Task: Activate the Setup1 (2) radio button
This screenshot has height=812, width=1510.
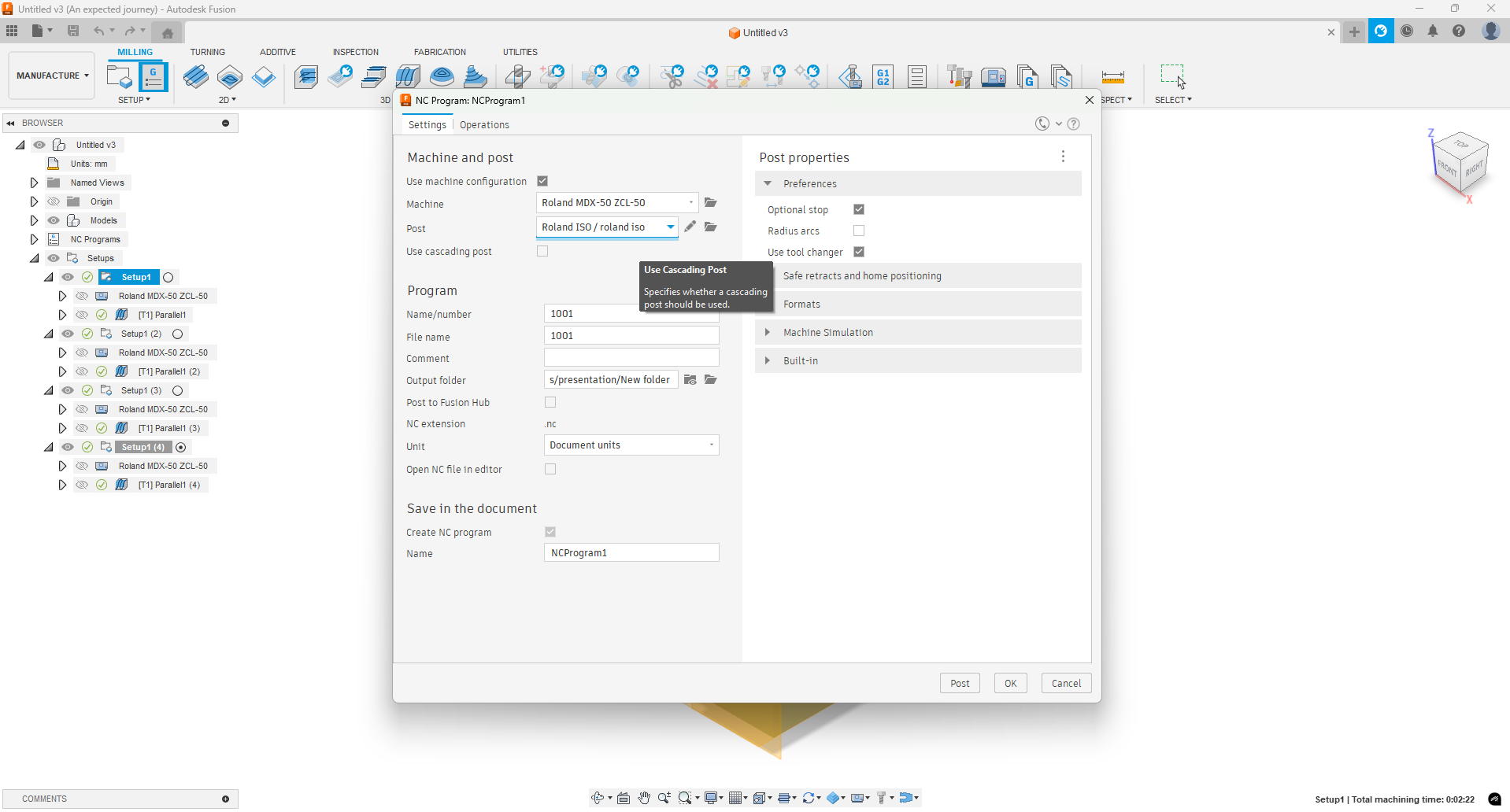Action: tap(178, 334)
